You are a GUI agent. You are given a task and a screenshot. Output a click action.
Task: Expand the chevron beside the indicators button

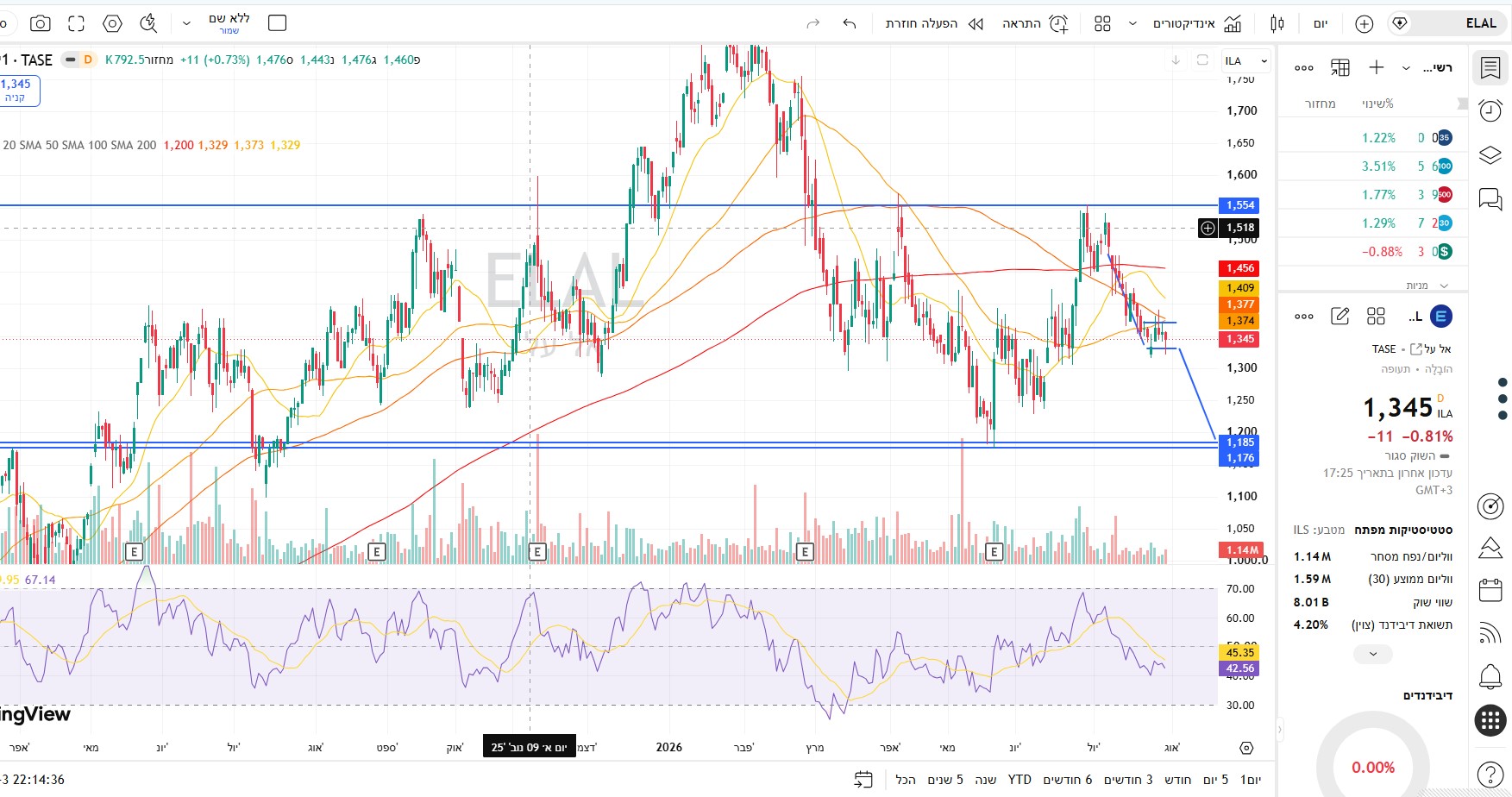coord(1132,23)
